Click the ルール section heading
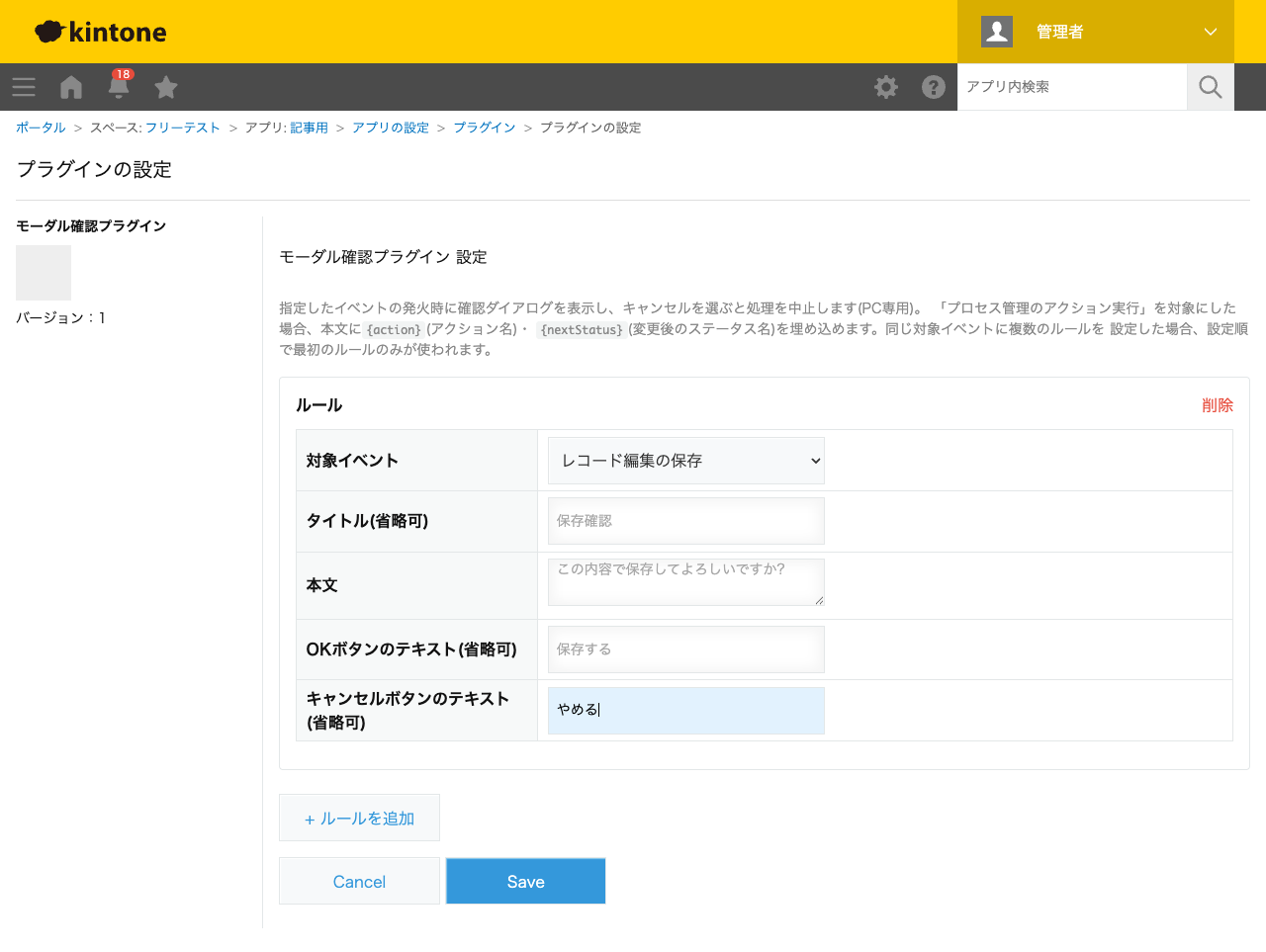Screen dimensions: 1266x952 click(319, 405)
